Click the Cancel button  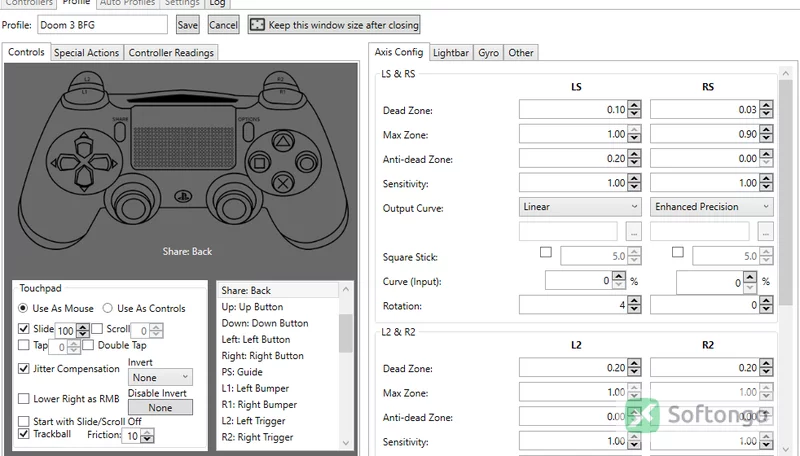tap(223, 24)
